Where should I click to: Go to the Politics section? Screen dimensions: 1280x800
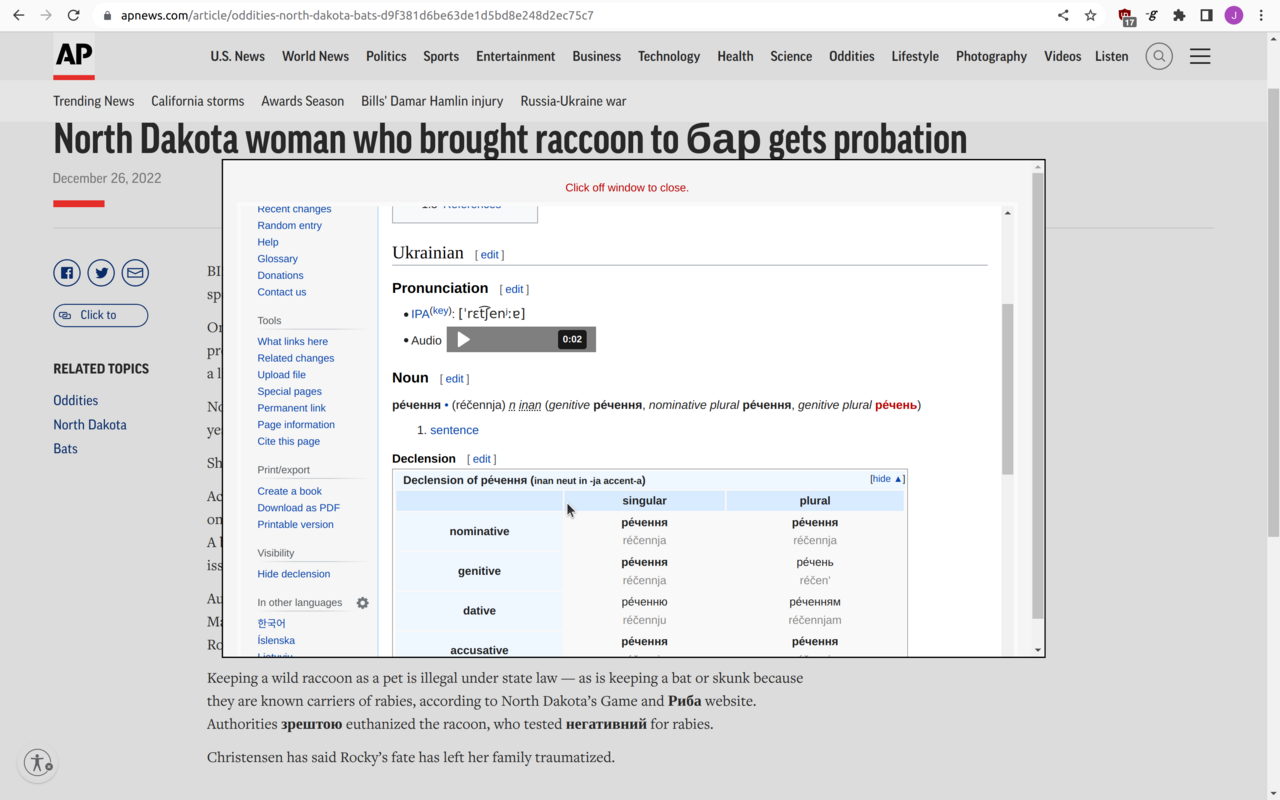[386, 56]
